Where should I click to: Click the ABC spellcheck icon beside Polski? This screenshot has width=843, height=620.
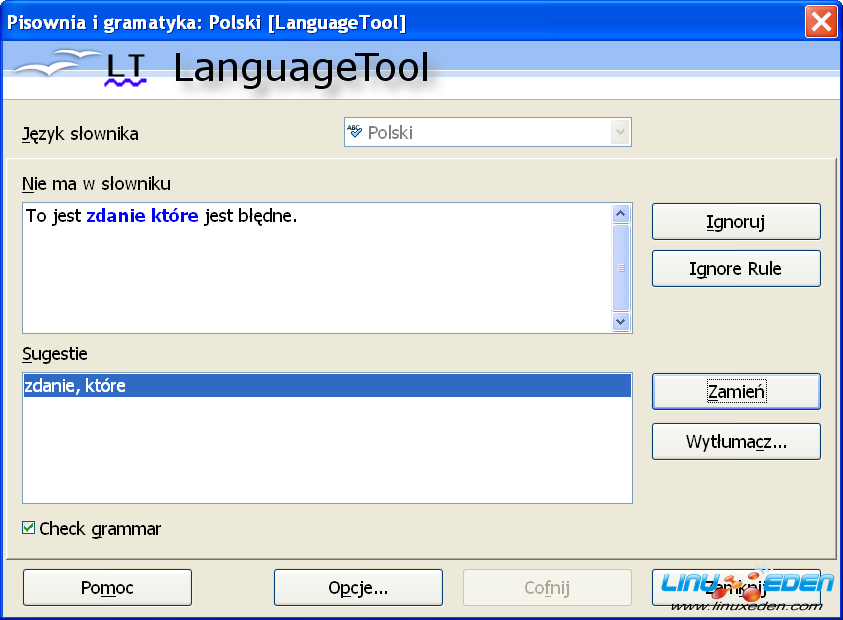(x=355, y=132)
